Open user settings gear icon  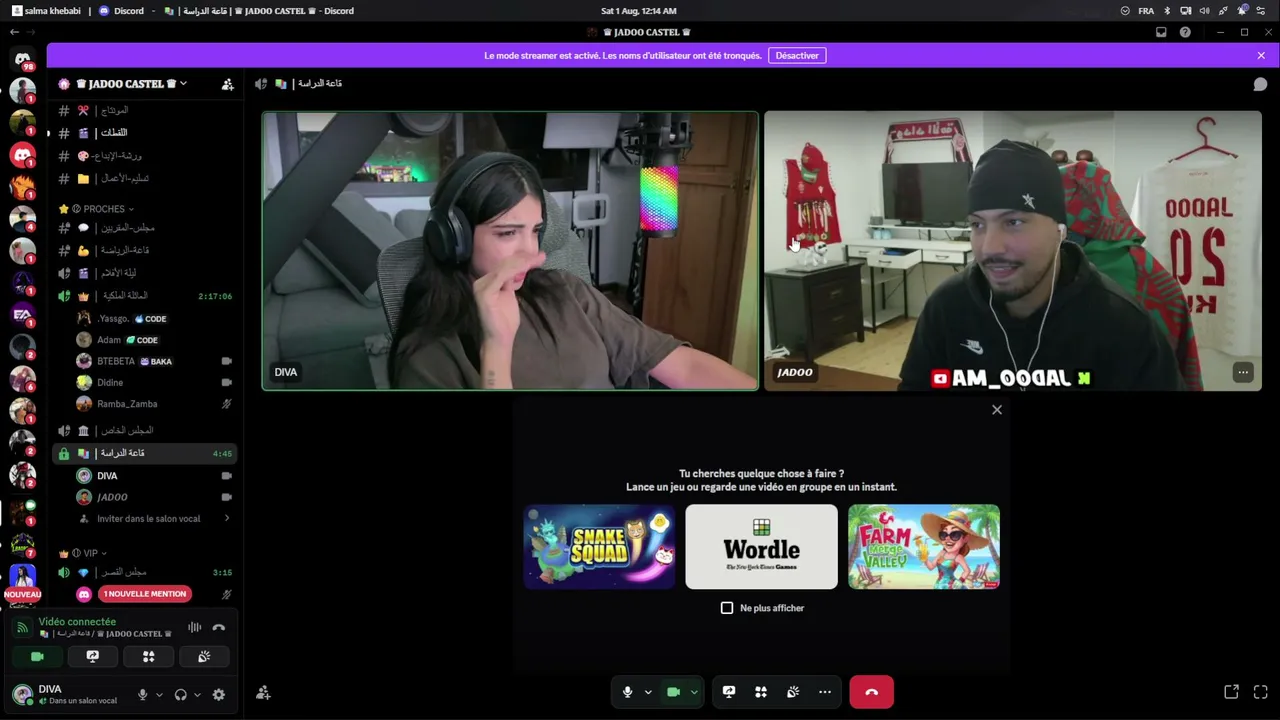coord(219,694)
